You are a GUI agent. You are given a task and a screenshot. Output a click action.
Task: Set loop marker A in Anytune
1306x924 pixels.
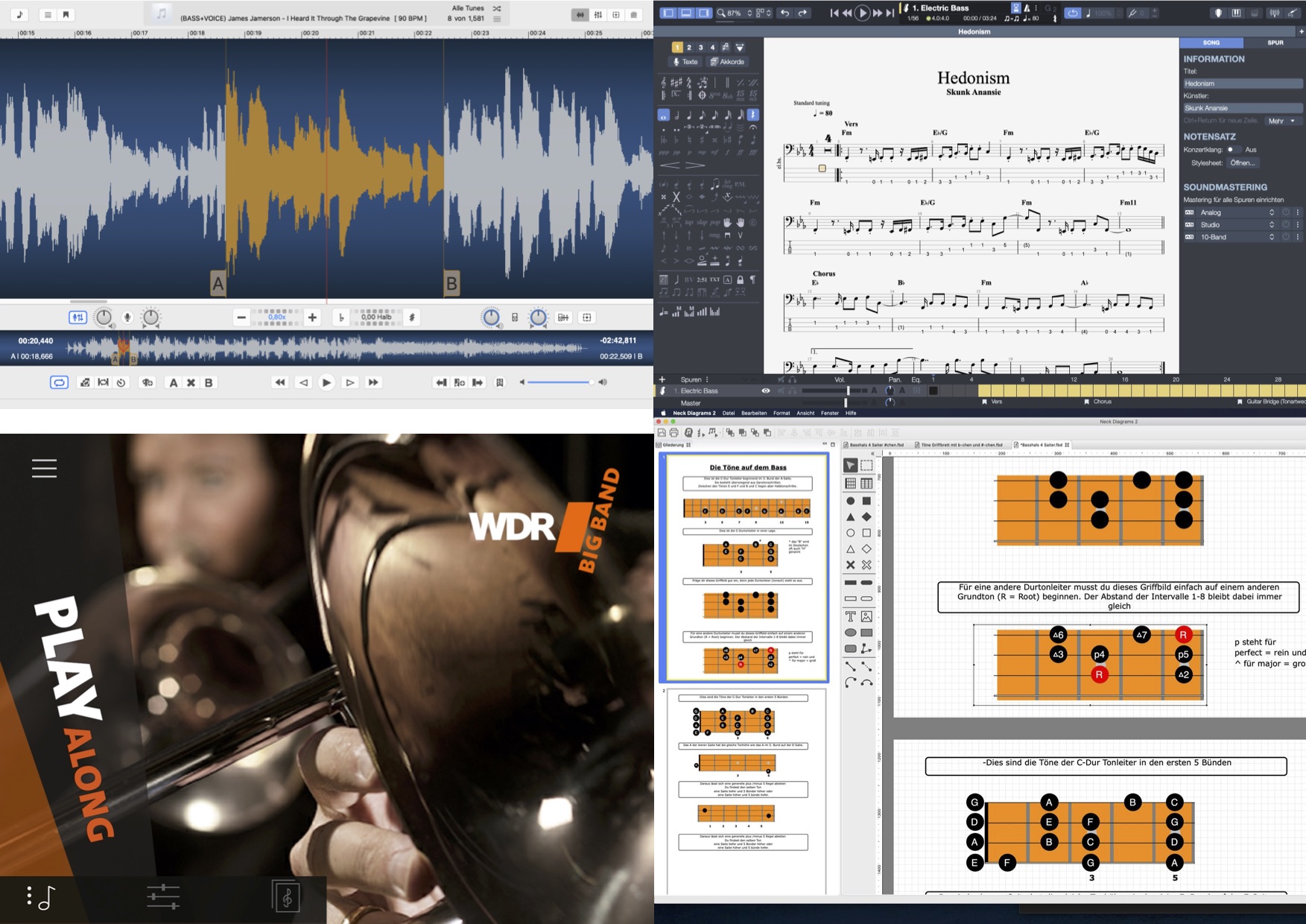point(173,382)
